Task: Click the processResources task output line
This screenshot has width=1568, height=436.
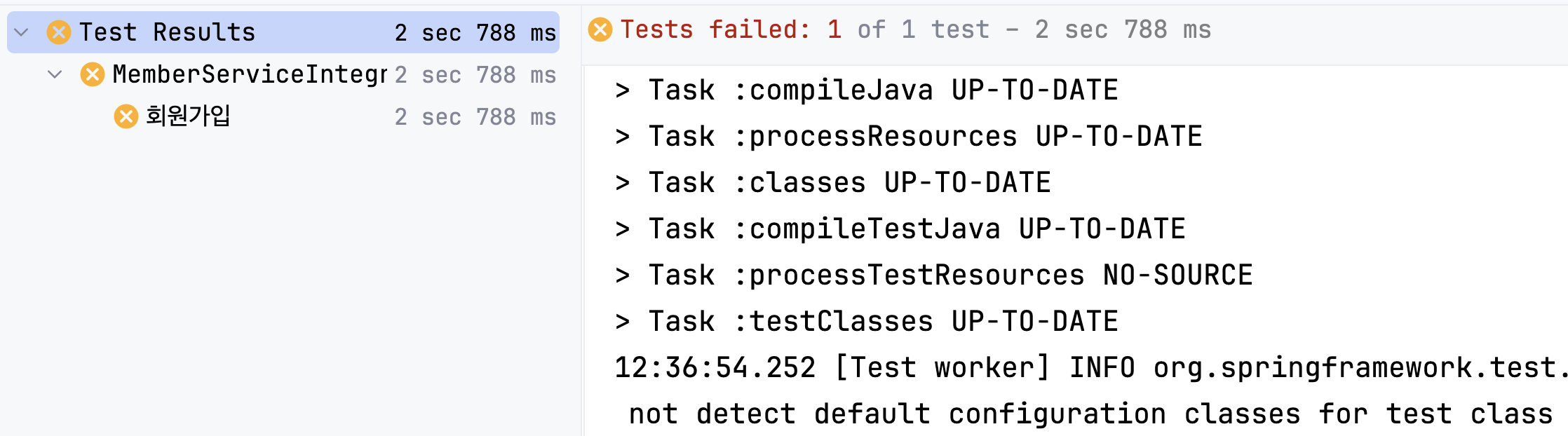Action: pos(908,136)
